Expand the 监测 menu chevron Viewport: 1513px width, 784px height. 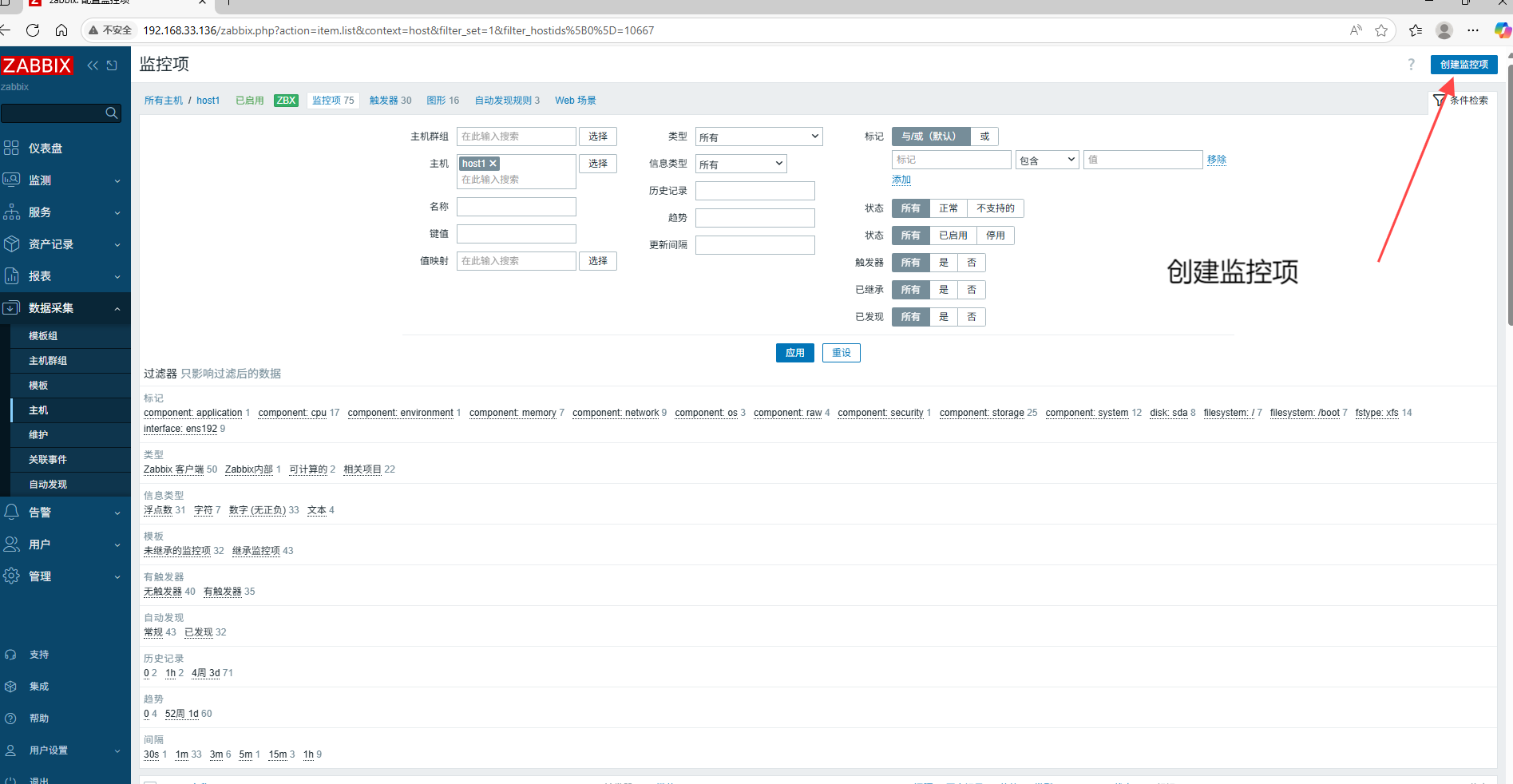pyautogui.click(x=117, y=181)
